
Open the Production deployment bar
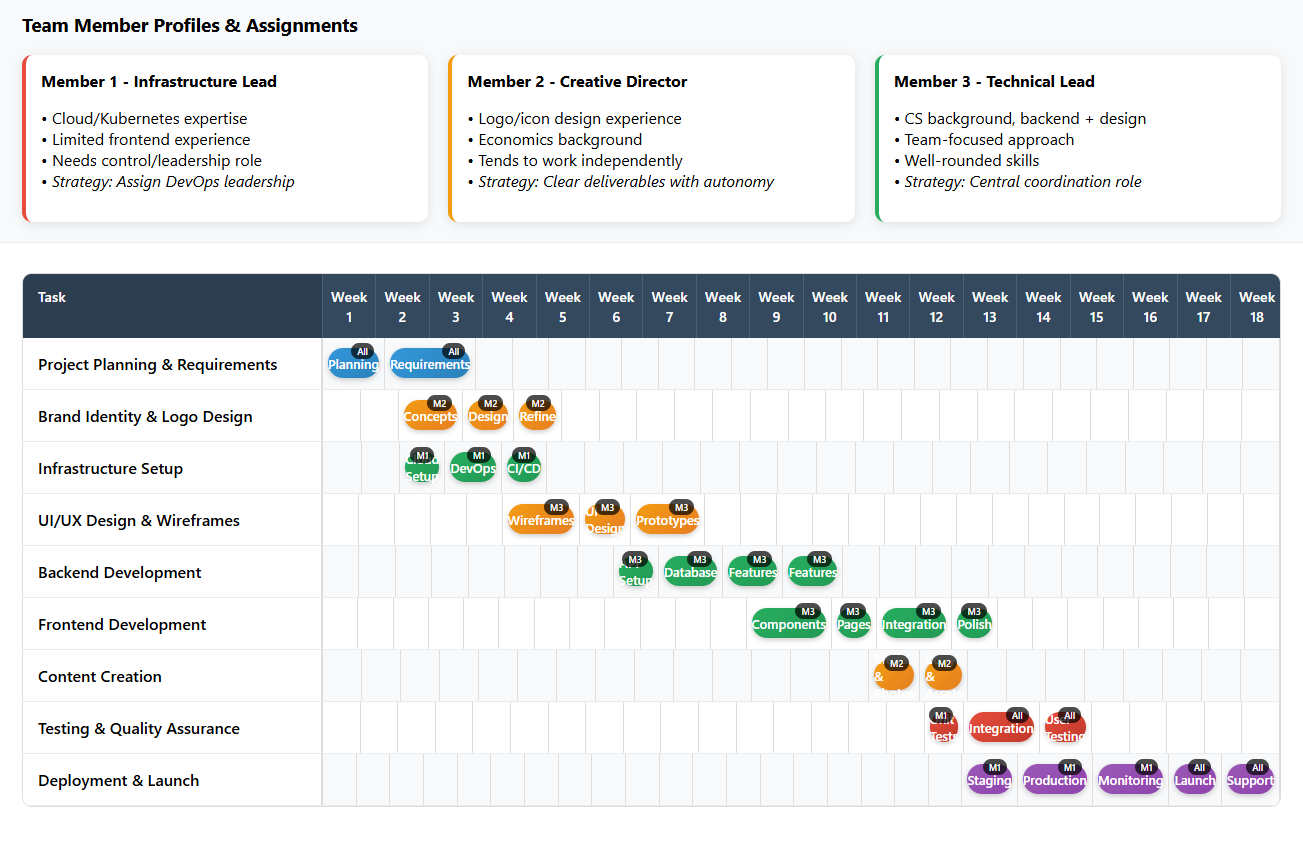[x=1054, y=780]
